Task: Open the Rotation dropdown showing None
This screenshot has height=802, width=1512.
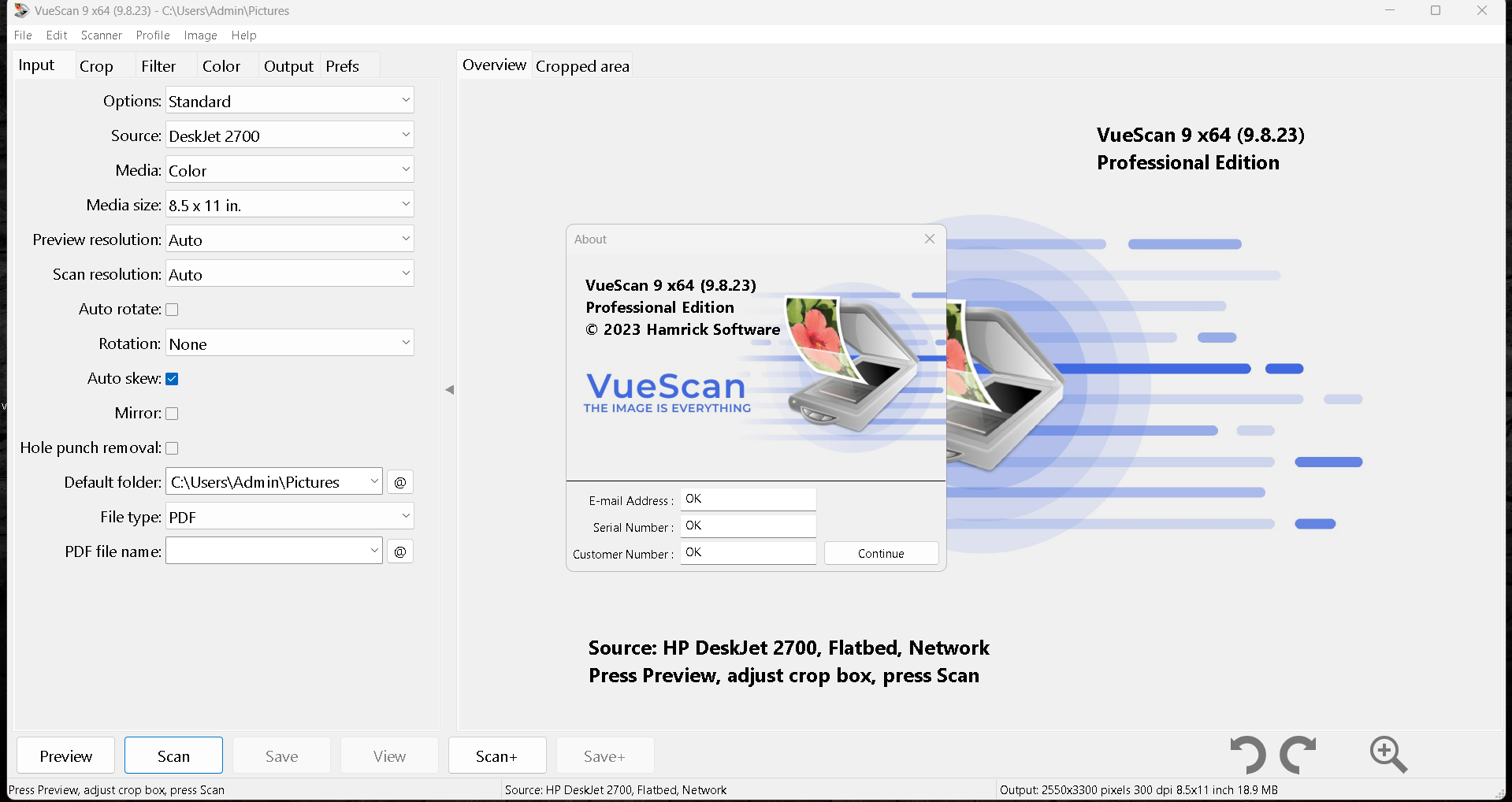Action: pos(290,343)
